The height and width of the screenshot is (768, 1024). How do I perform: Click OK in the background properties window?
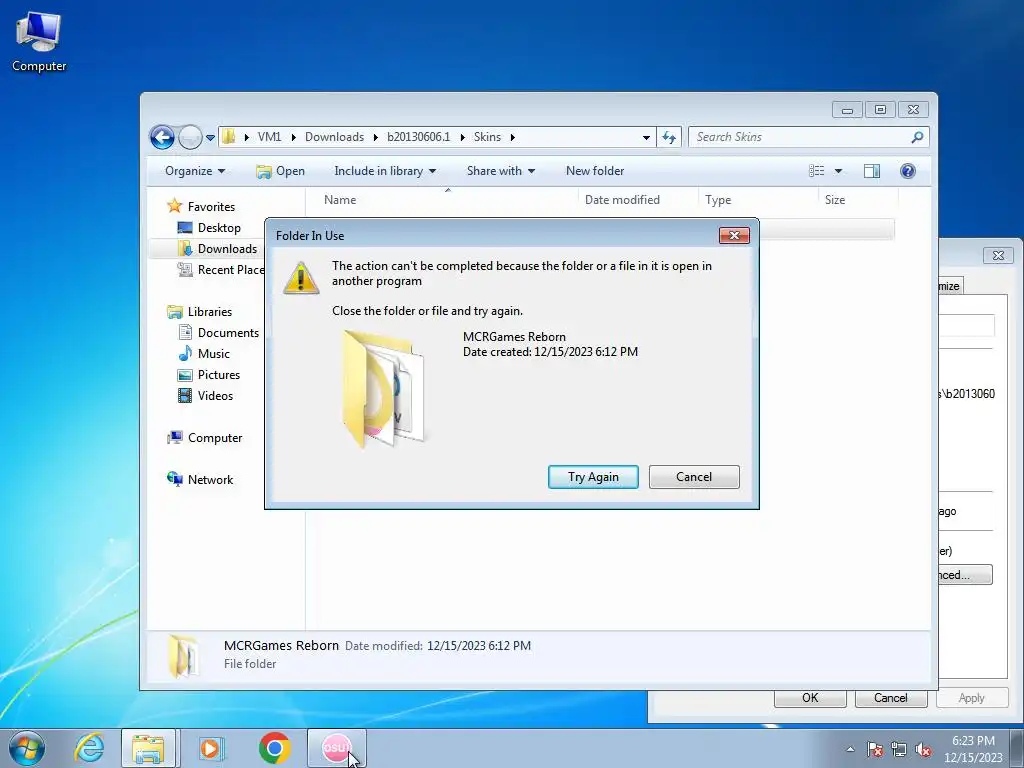tap(810, 697)
